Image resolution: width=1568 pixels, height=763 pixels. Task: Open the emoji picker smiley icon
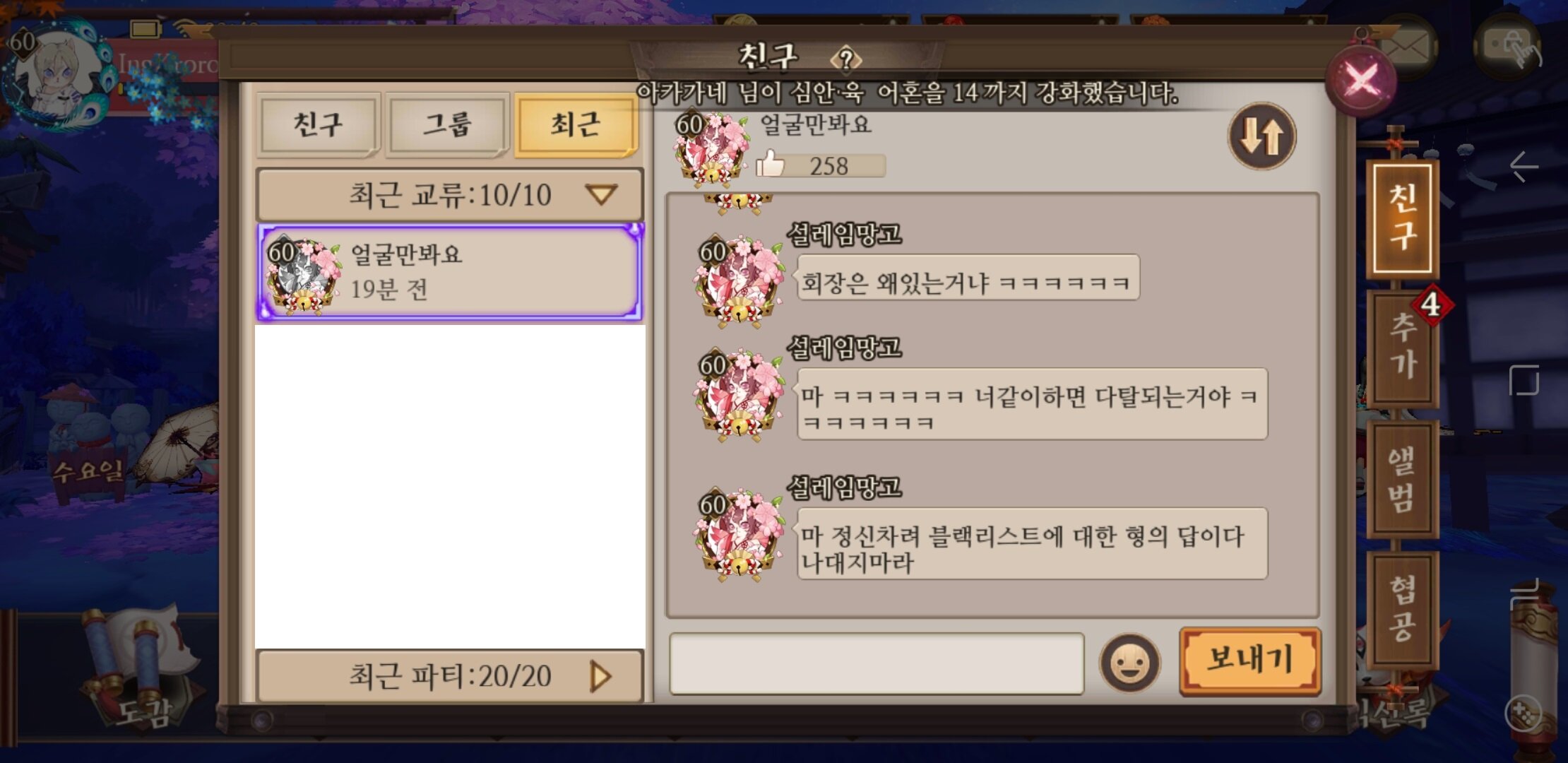(x=1129, y=663)
